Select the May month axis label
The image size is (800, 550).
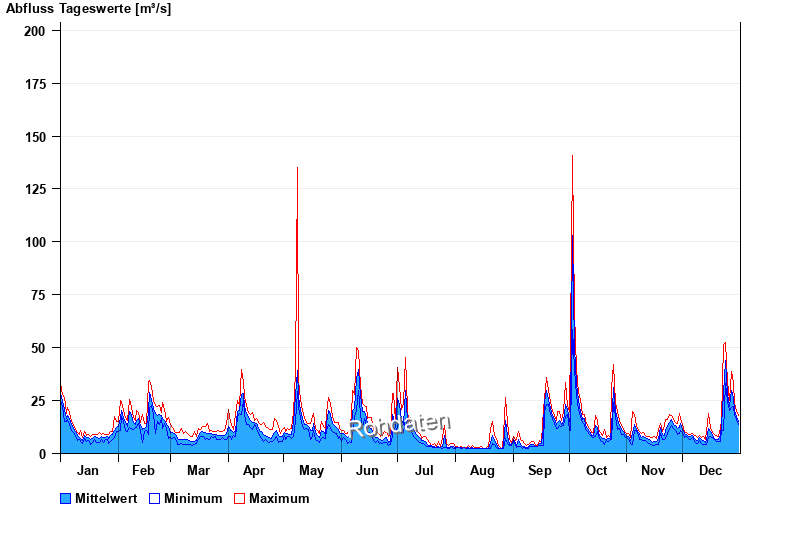click(311, 471)
